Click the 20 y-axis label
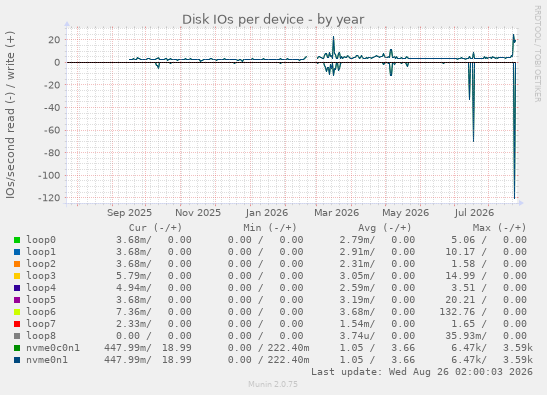Viewport: 547px width, 395px height. [x=54, y=40]
